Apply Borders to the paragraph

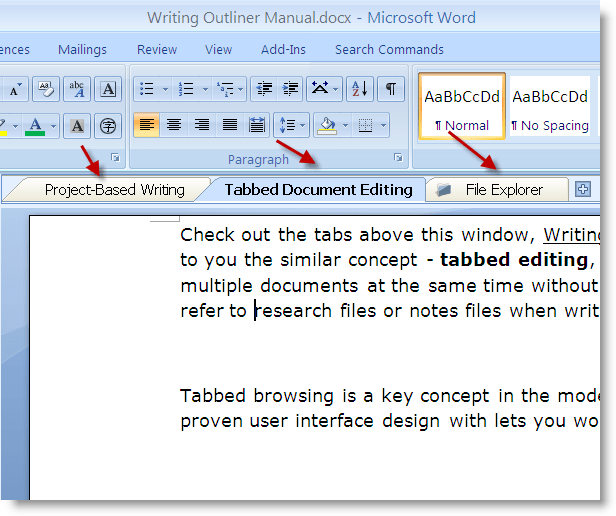365,125
